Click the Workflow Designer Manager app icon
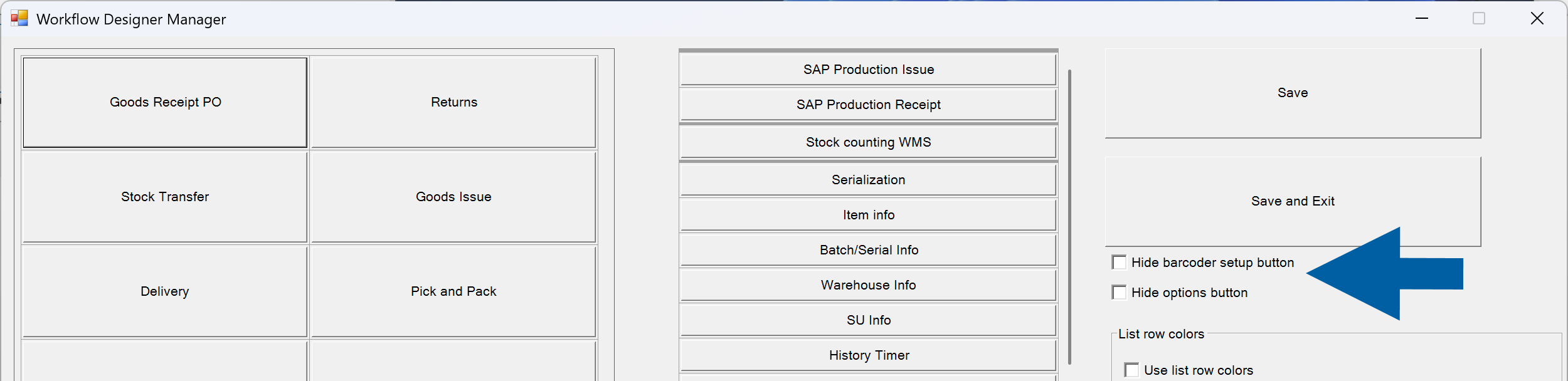The image size is (1568, 381). point(19,18)
